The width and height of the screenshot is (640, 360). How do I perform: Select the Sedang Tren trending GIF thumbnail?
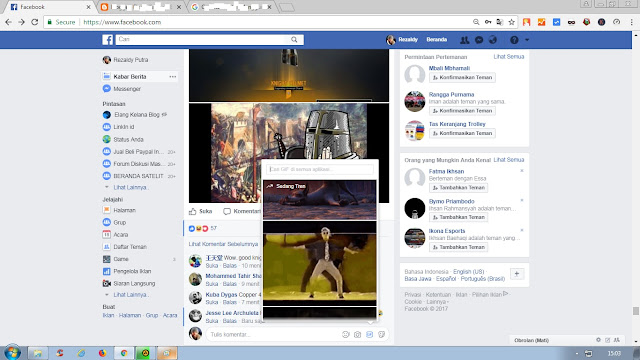(x=320, y=200)
